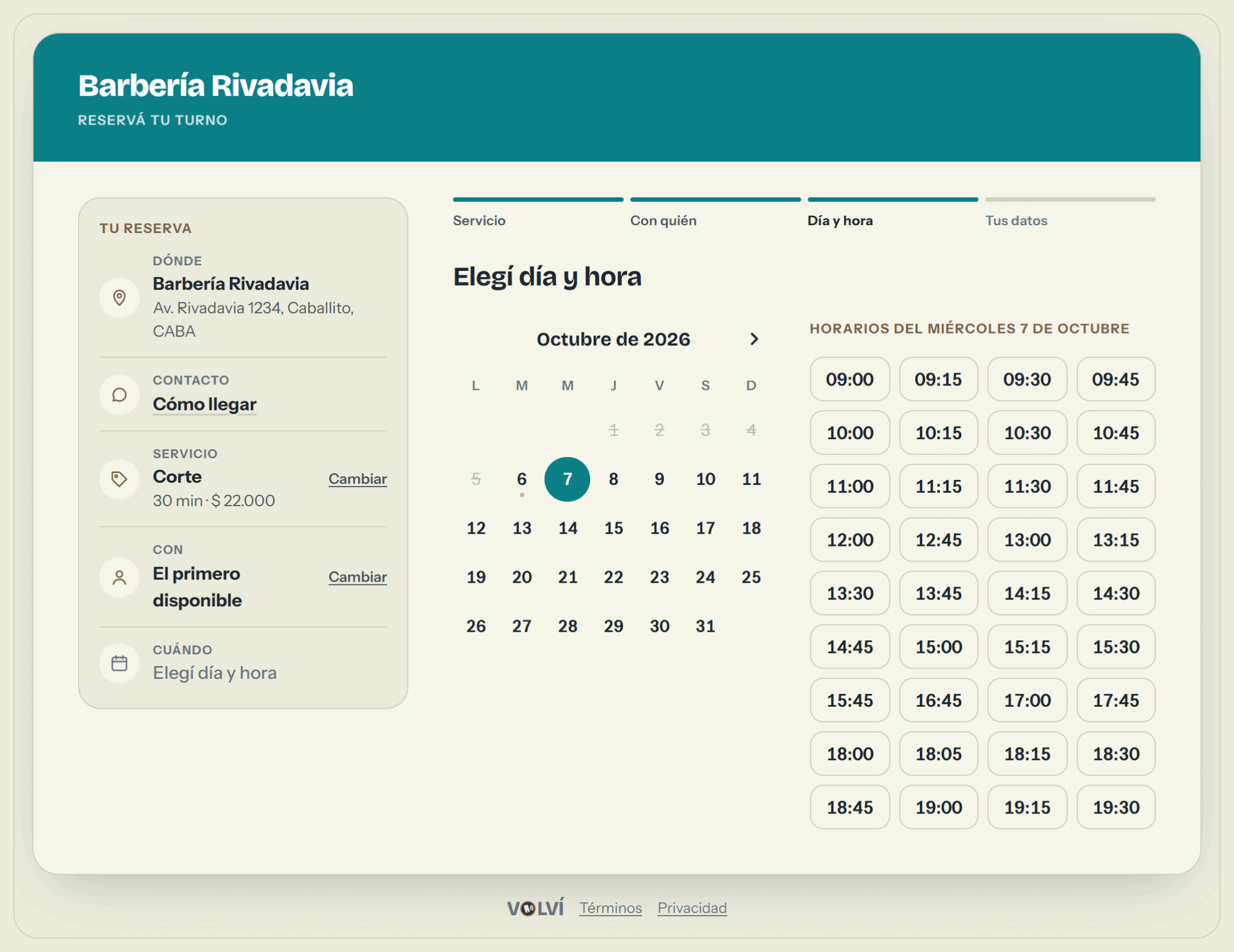This screenshot has width=1234, height=952.
Task: Click the Volví logo in the footer
Action: click(x=535, y=908)
